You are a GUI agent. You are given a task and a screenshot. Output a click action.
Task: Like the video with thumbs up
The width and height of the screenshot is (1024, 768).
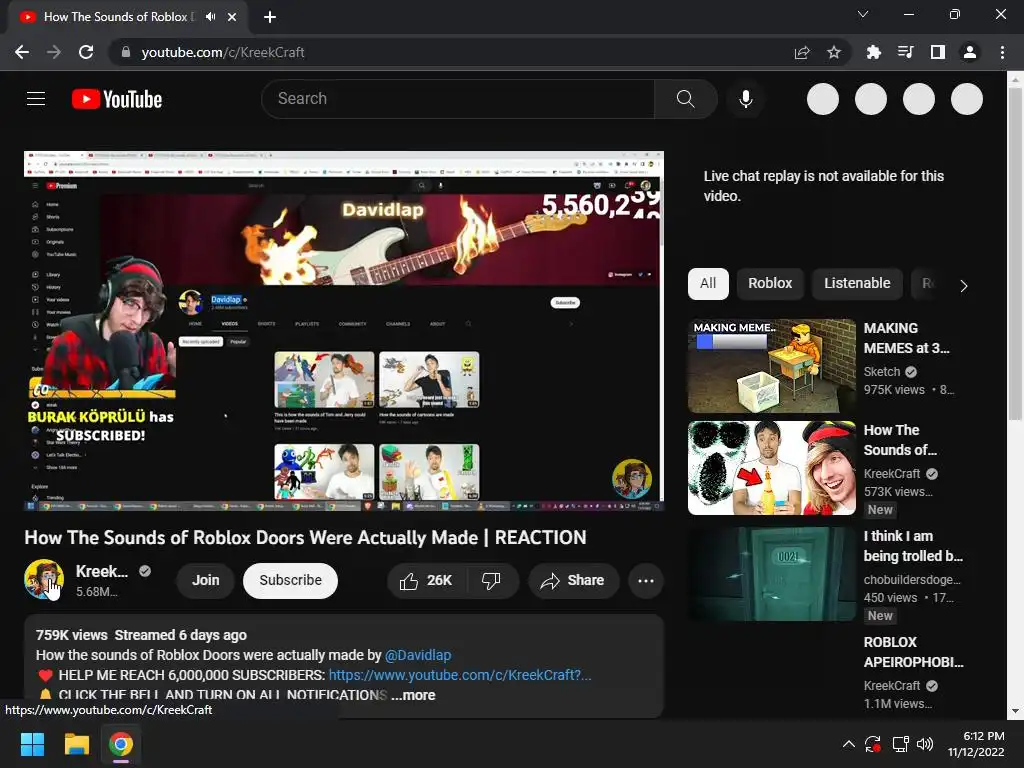click(x=426, y=581)
